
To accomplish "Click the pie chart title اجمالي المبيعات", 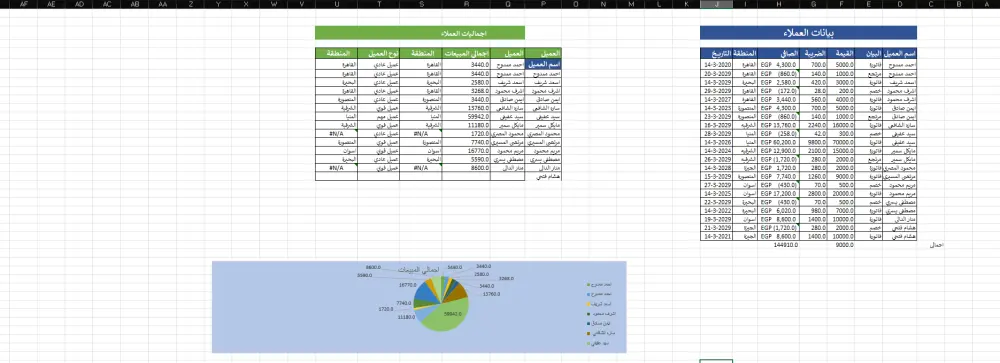I will click(418, 270).
